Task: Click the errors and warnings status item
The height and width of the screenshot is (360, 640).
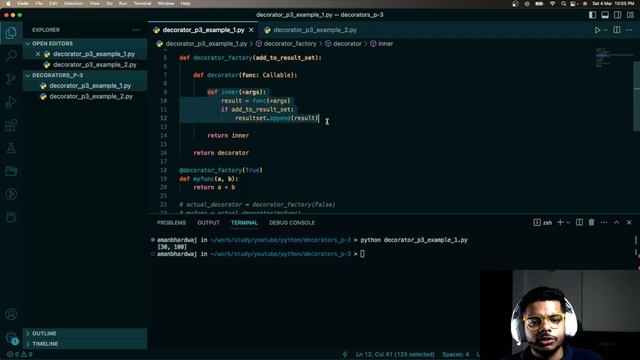Action: coord(20,355)
